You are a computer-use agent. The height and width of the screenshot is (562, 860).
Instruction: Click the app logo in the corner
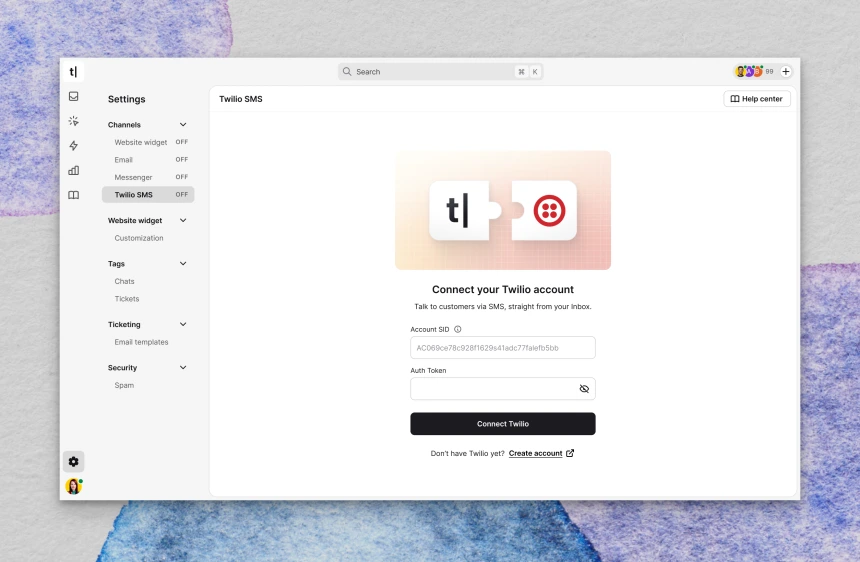(x=73, y=72)
